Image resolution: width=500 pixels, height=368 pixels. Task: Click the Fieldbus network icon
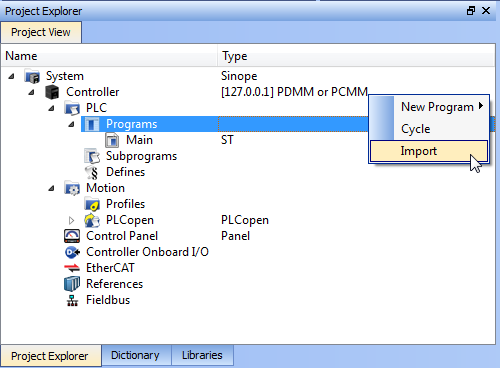tap(72, 300)
